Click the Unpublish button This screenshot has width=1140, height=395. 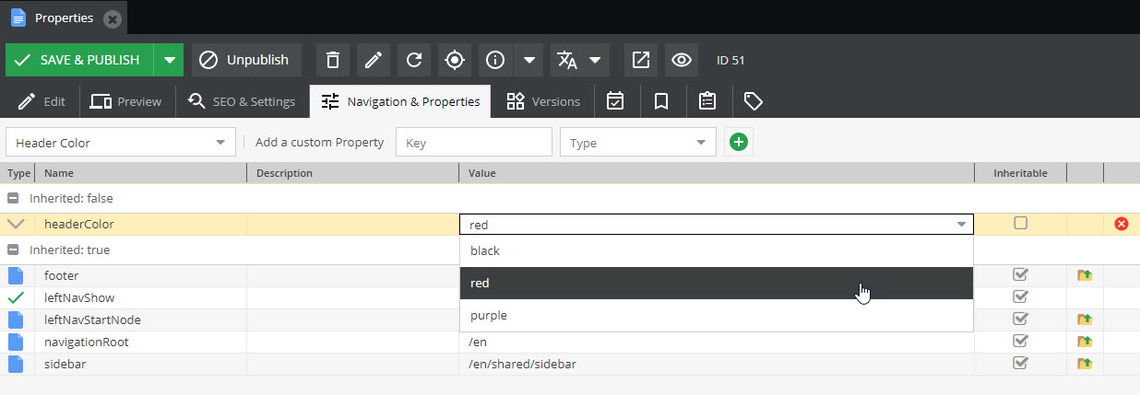pos(246,60)
